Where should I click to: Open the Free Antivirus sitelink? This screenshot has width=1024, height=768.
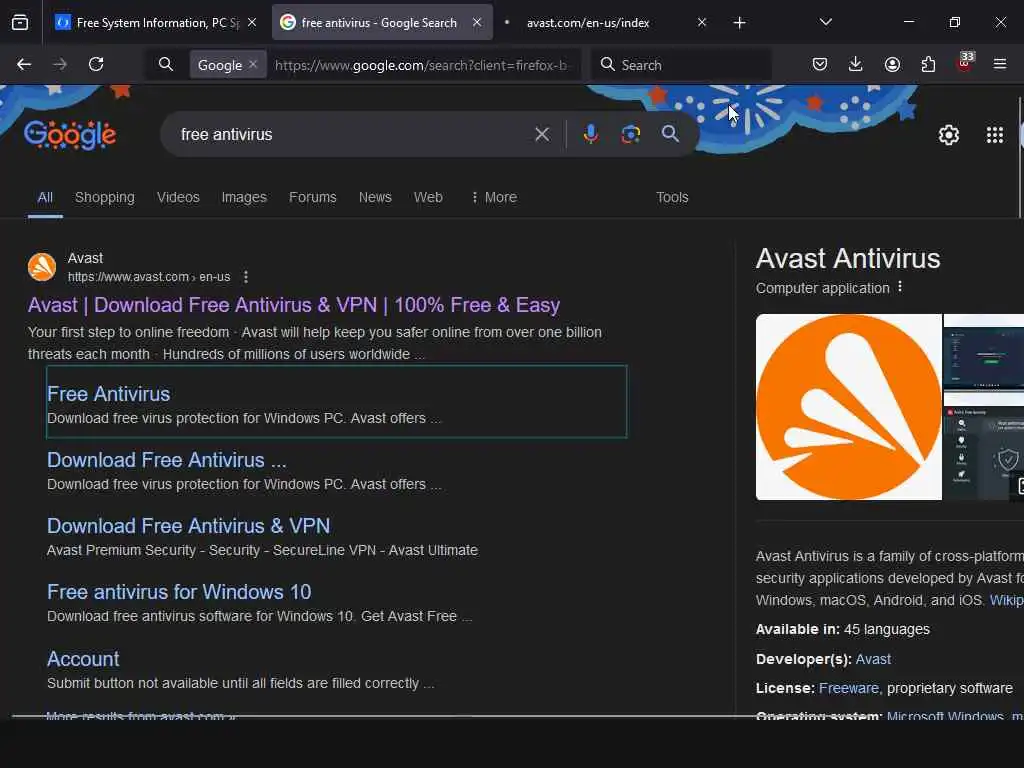(x=108, y=394)
